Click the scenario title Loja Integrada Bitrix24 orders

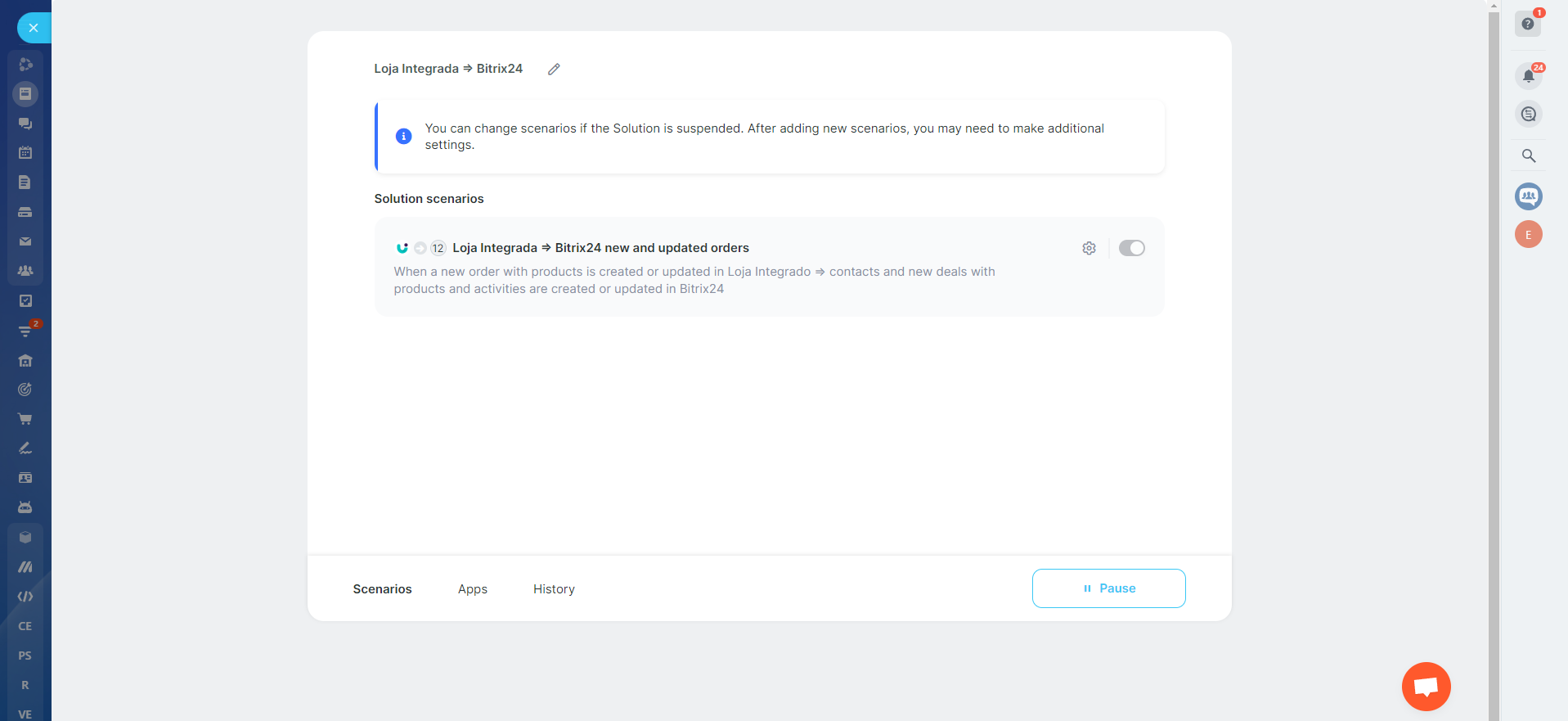600,248
